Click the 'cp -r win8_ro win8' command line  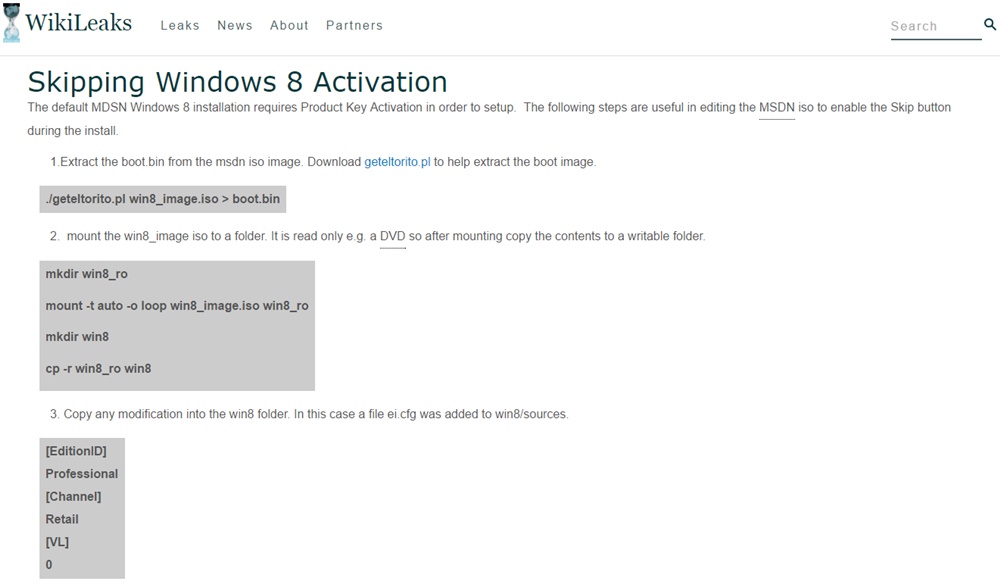click(98, 369)
